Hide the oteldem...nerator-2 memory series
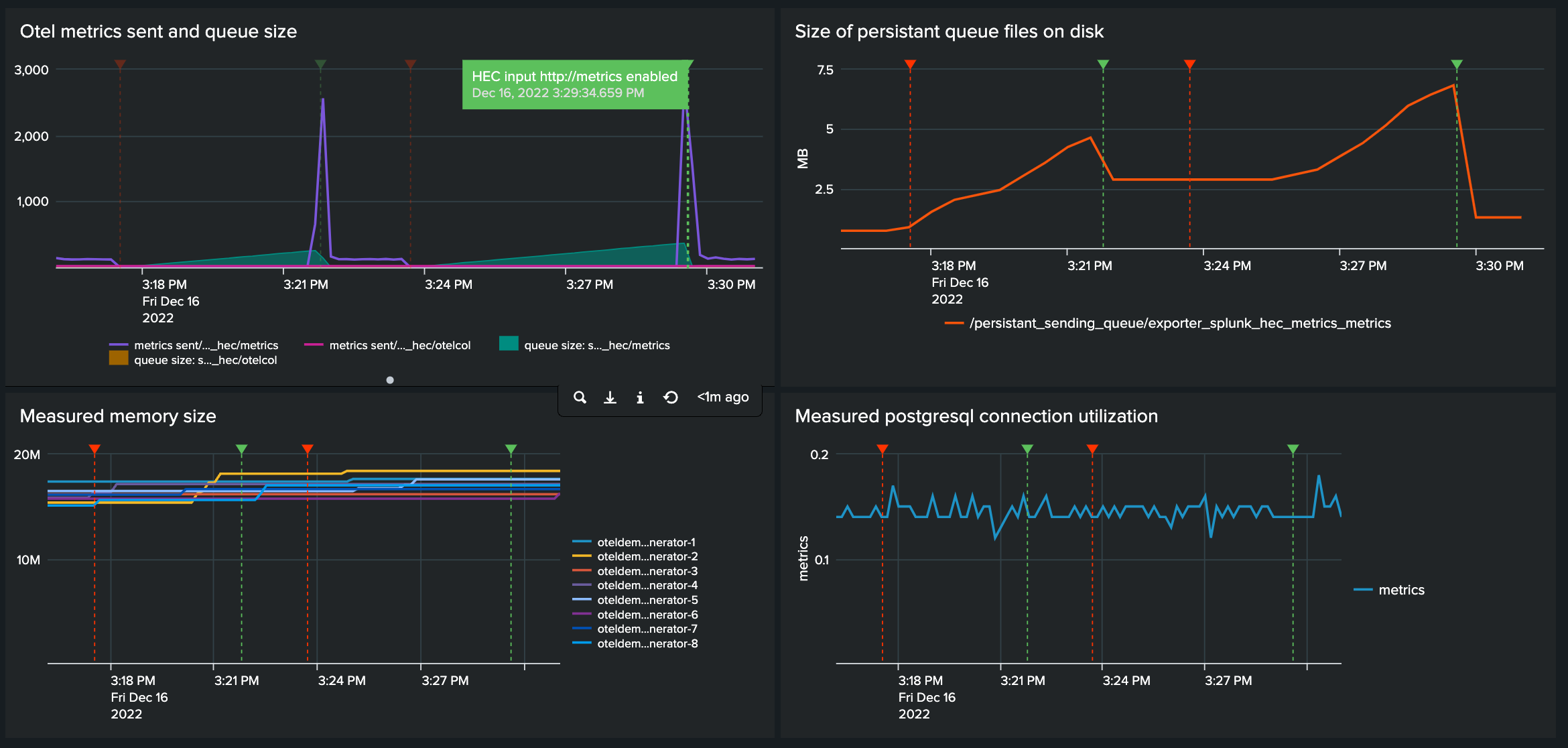 tap(646, 556)
